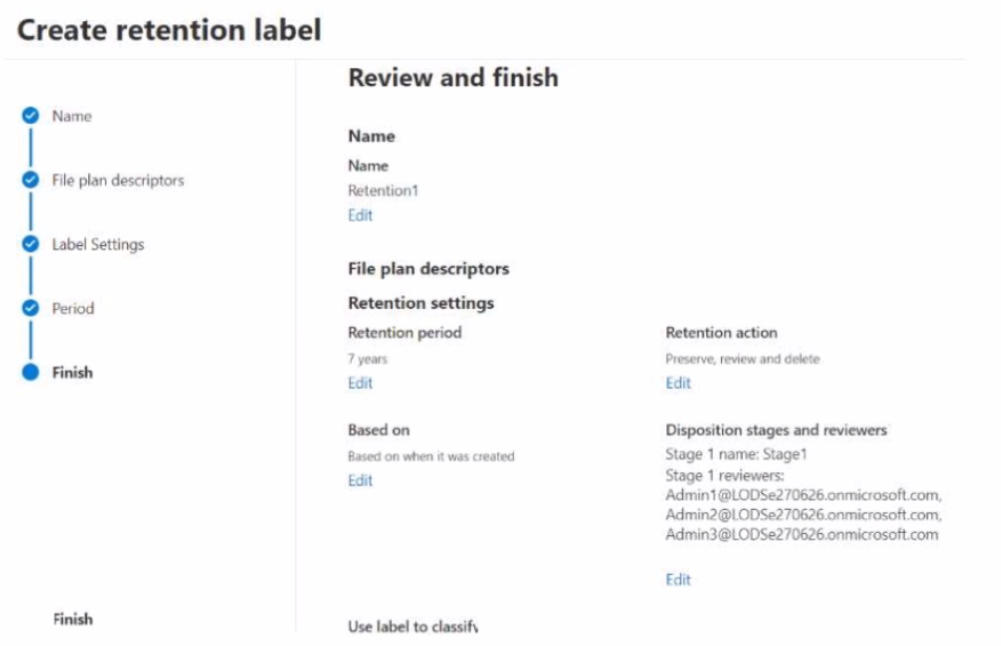Go to the Name wizard step
1001x646 pixels.
pos(72,116)
